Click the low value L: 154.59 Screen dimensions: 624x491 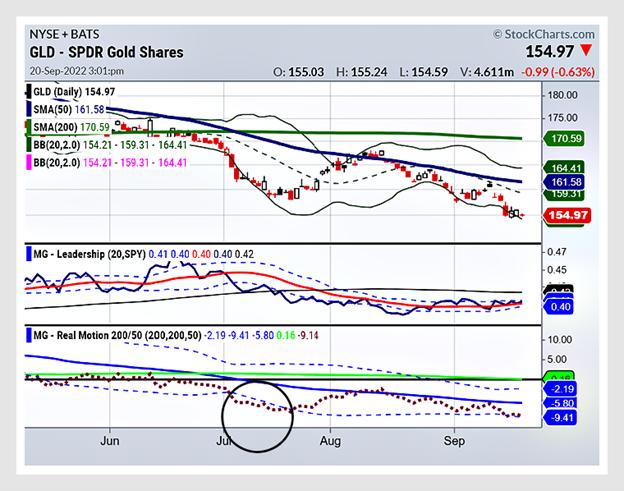[x=423, y=72]
